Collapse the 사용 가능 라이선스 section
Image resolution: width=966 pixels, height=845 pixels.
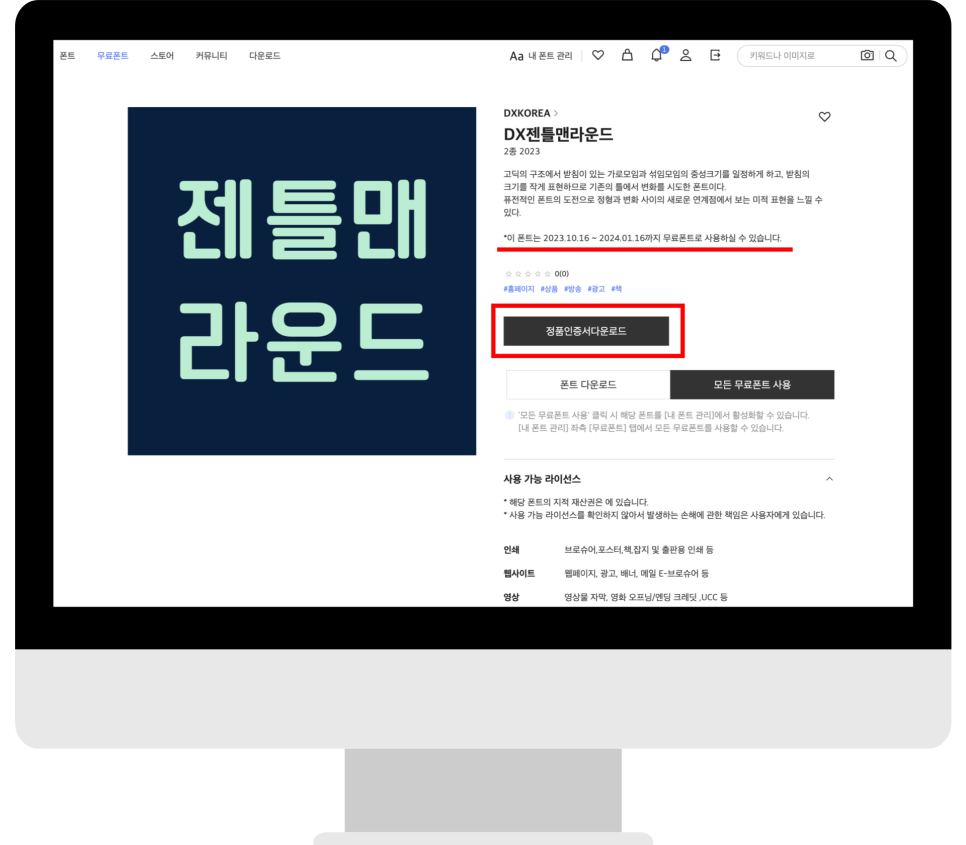tap(829, 479)
